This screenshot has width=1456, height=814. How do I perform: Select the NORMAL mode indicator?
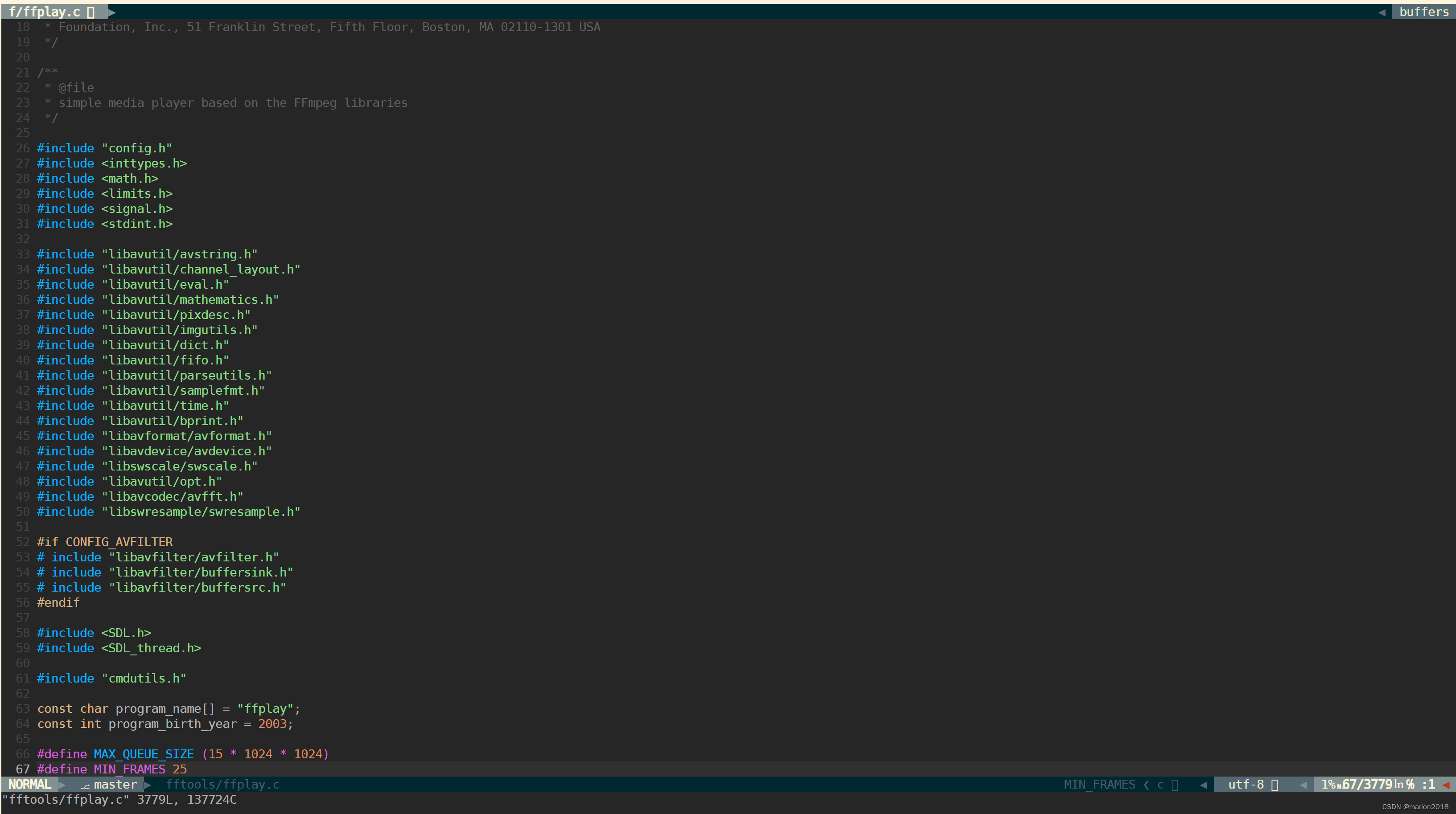29,785
